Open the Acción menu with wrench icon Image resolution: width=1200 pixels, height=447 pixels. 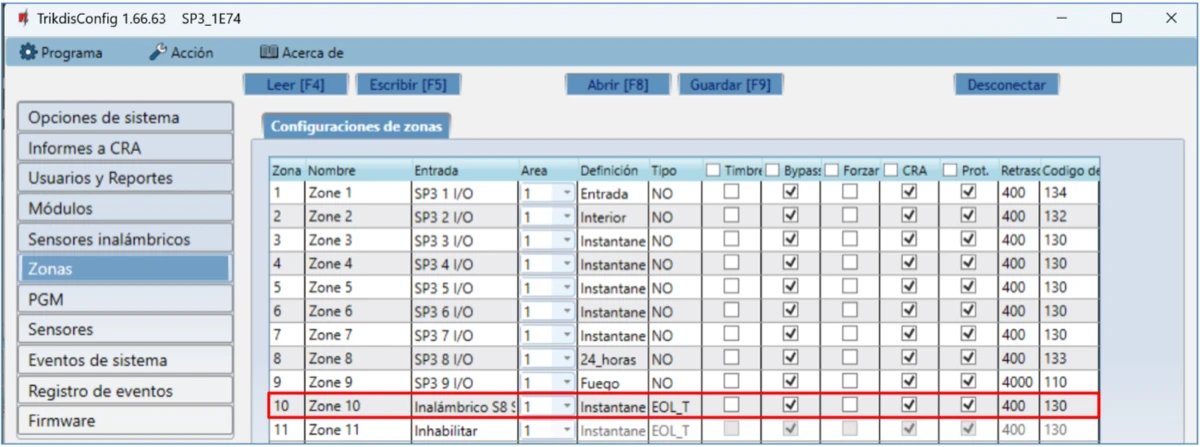pos(181,53)
